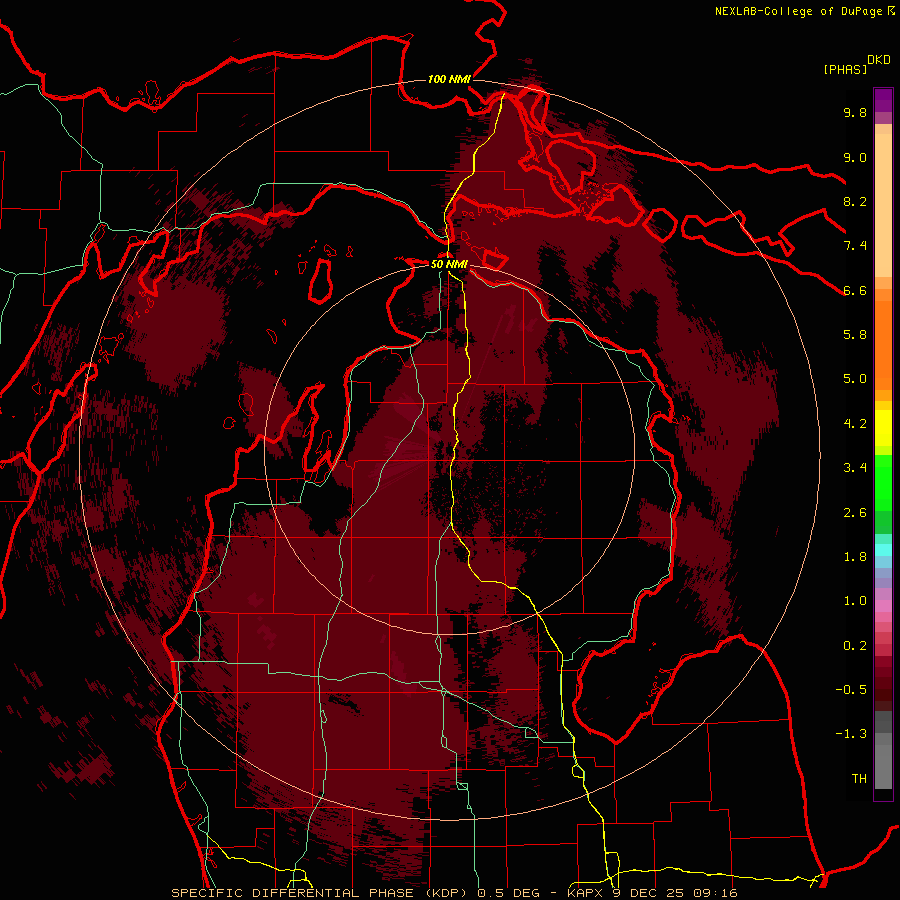Click the 9.8 scale value
The height and width of the screenshot is (900, 900).
tap(855, 113)
